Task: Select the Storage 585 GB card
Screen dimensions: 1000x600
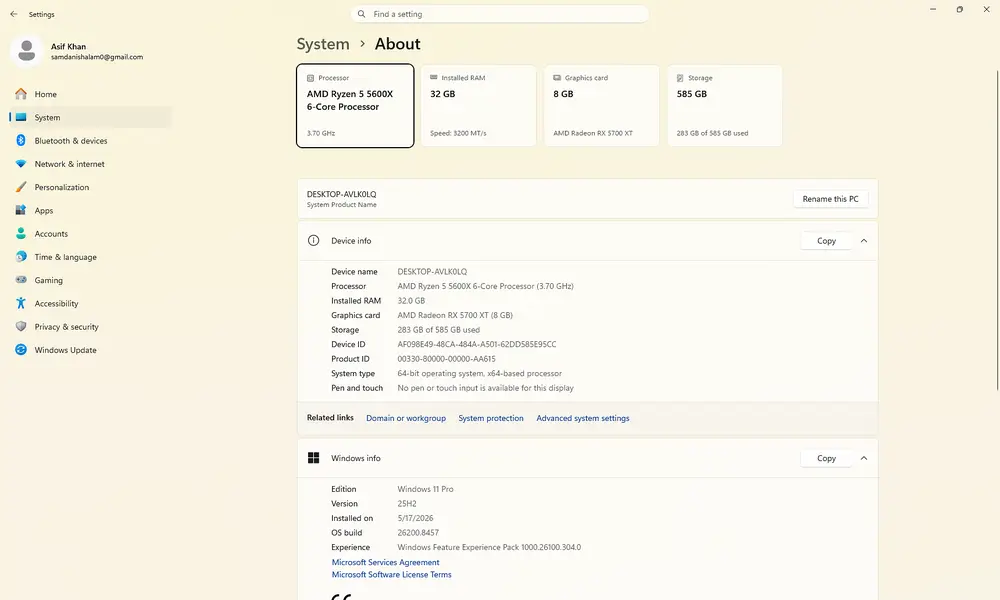Action: point(724,106)
